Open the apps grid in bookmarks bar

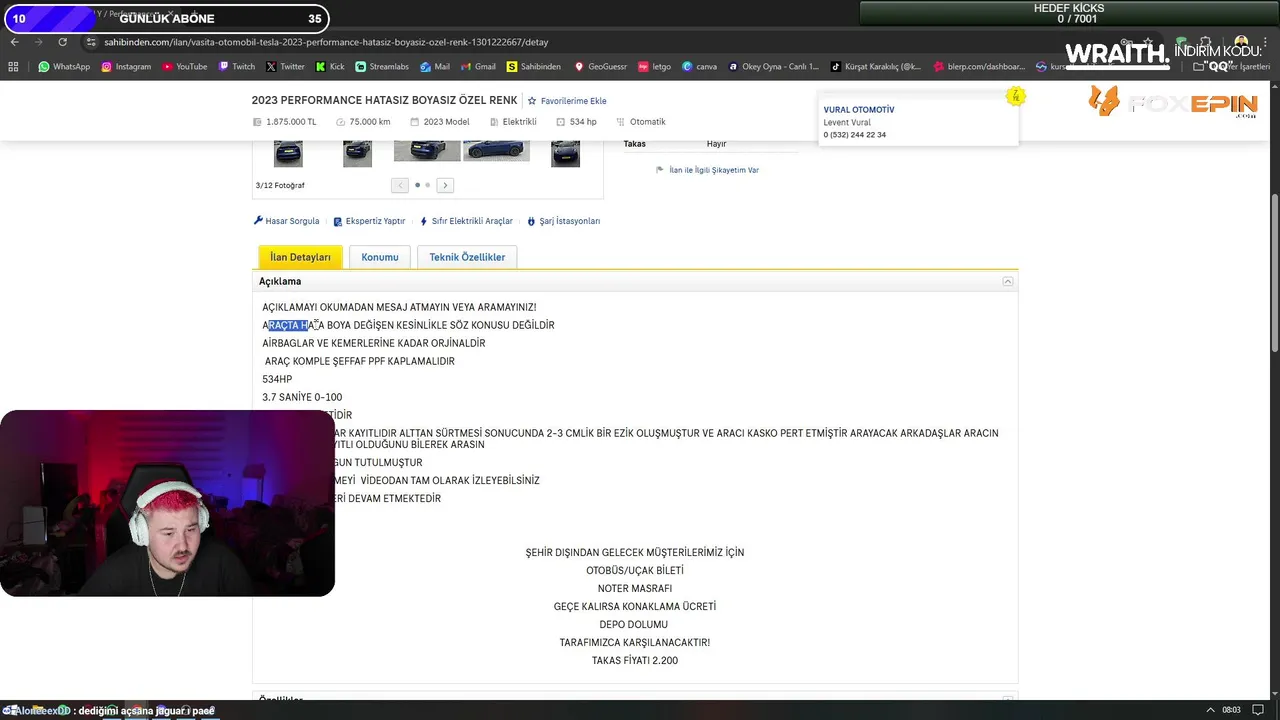13,67
